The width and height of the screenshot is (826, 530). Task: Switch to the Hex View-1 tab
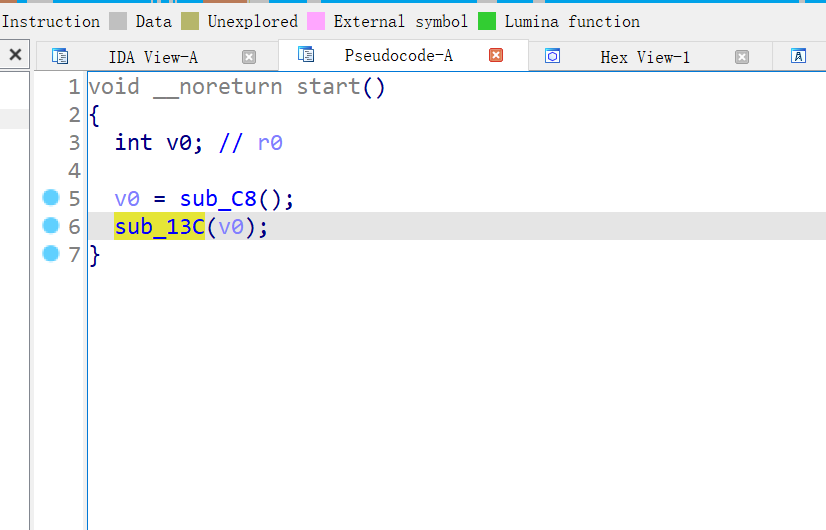644,57
